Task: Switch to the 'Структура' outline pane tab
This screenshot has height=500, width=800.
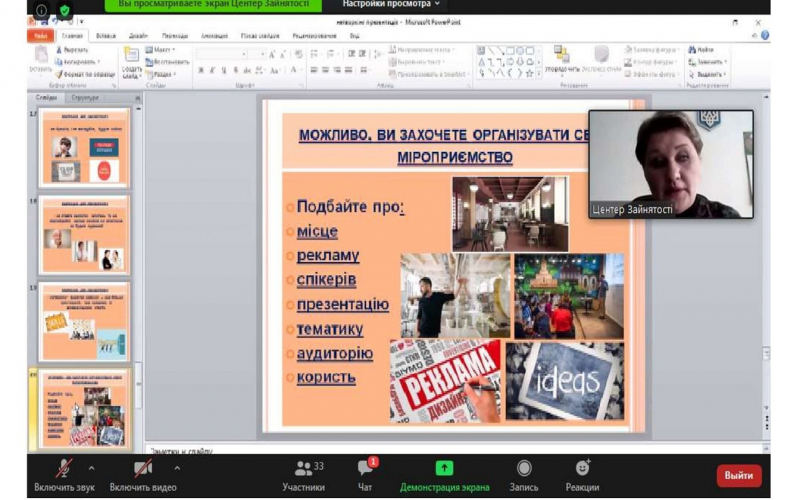Action: tap(85, 97)
